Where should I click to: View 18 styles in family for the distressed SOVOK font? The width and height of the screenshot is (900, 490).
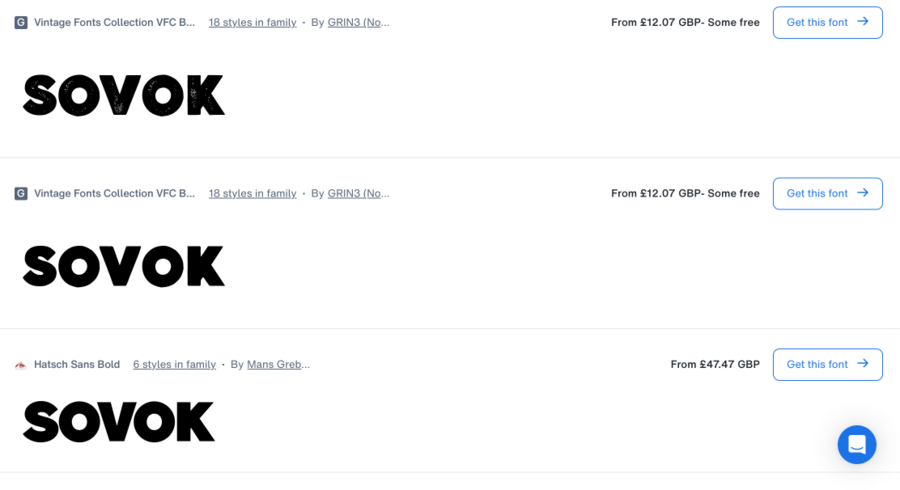[252, 22]
